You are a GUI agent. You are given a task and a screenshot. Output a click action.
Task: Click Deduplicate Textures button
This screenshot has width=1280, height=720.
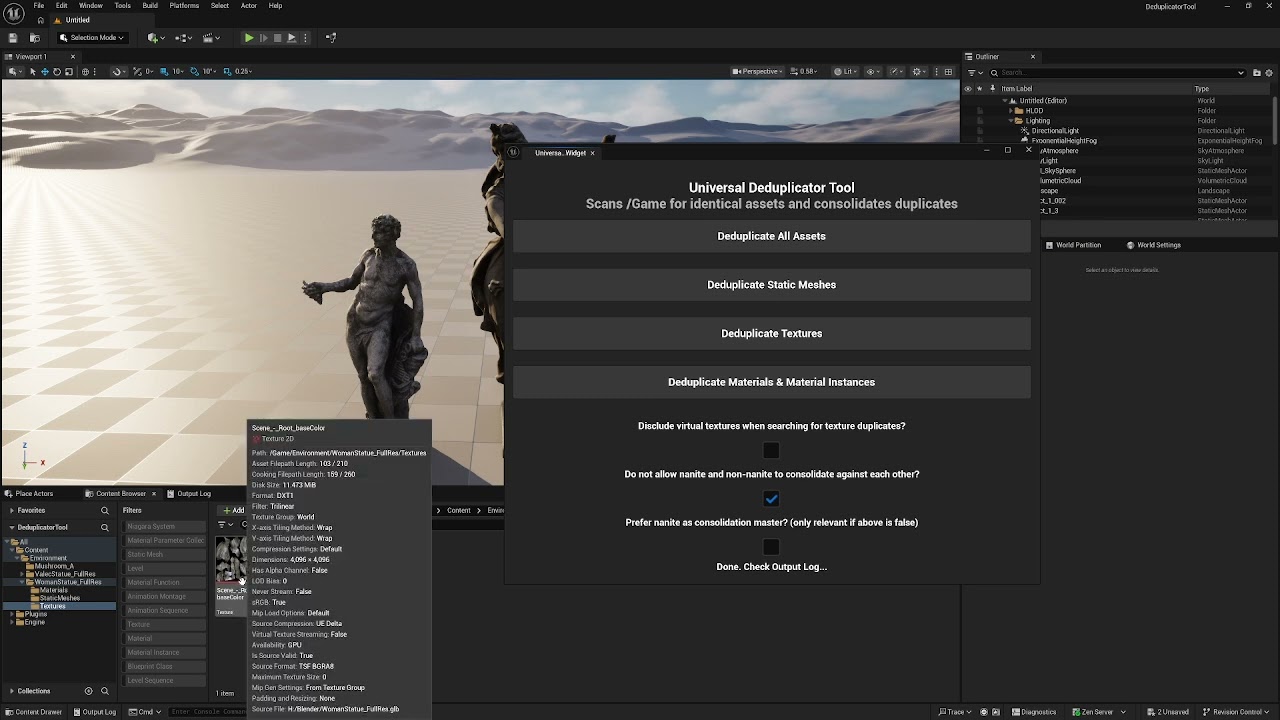coord(771,334)
